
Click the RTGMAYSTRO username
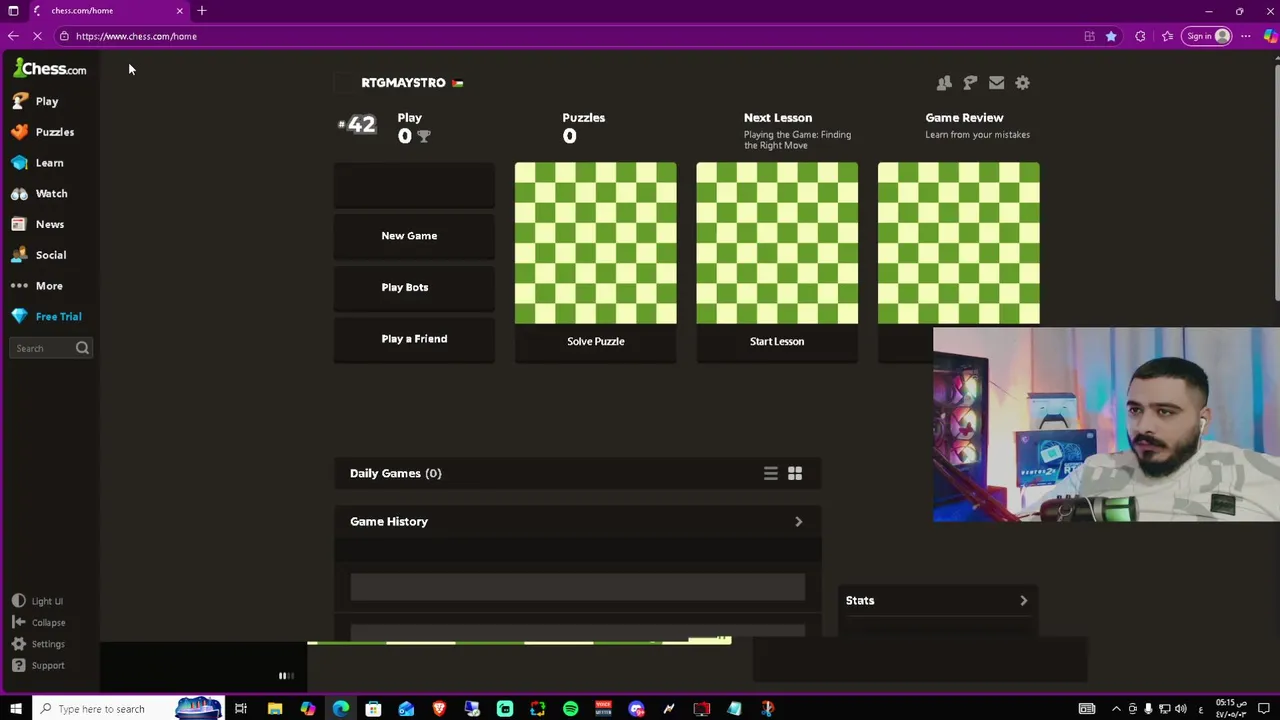click(x=403, y=83)
